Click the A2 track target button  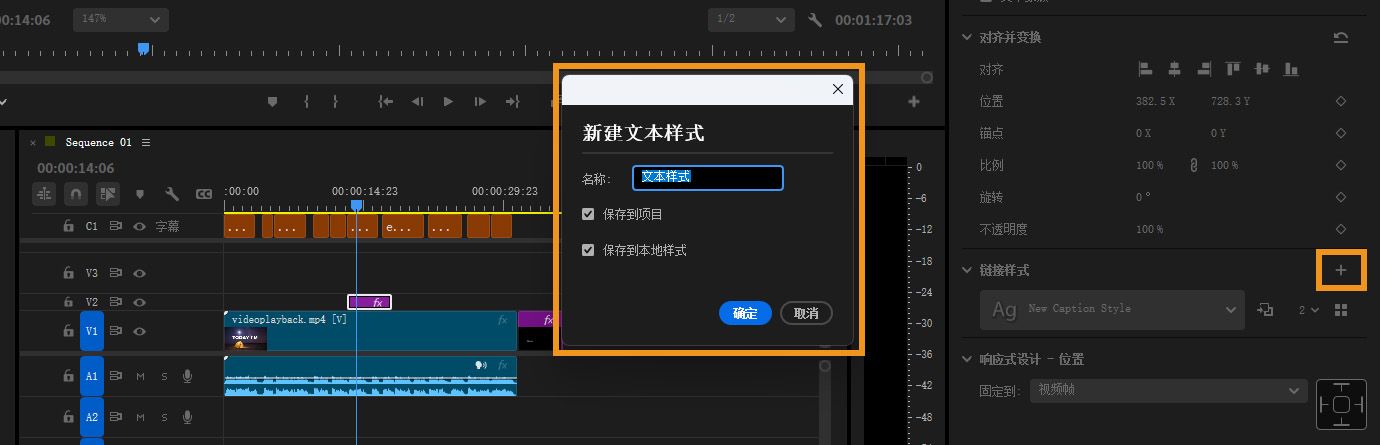pyautogui.click(x=92, y=417)
